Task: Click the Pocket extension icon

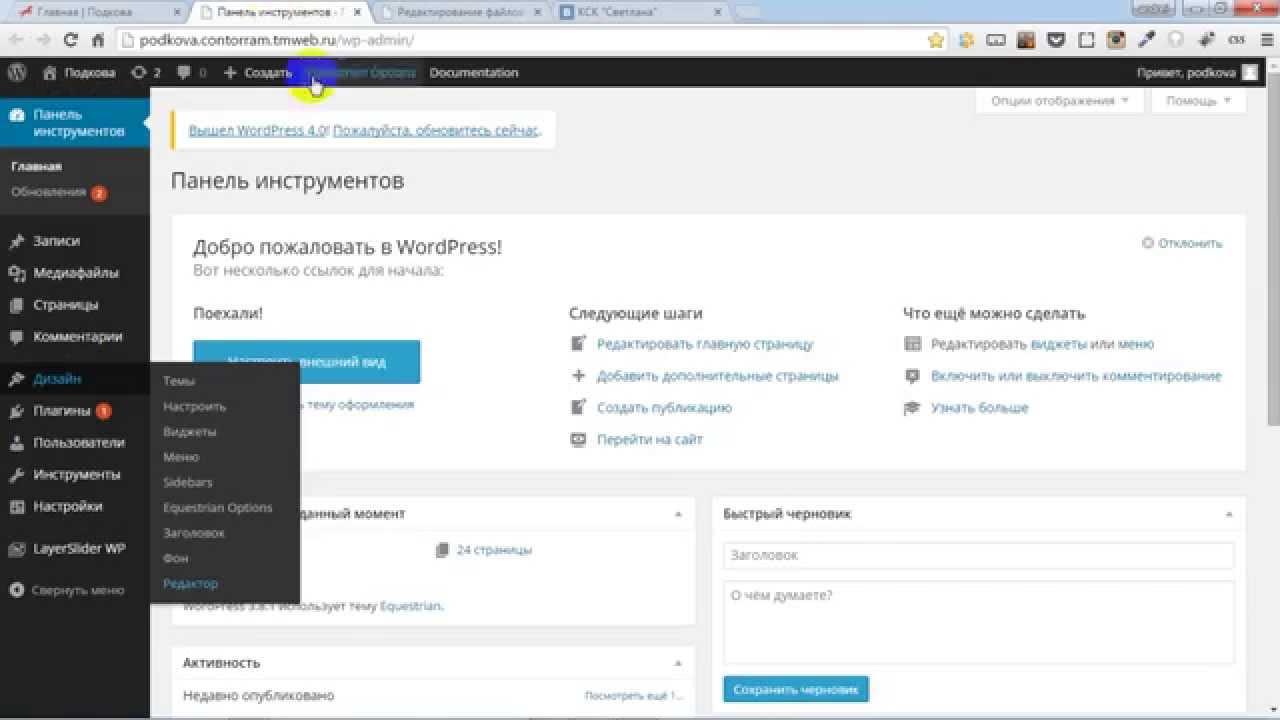Action: click(1056, 40)
